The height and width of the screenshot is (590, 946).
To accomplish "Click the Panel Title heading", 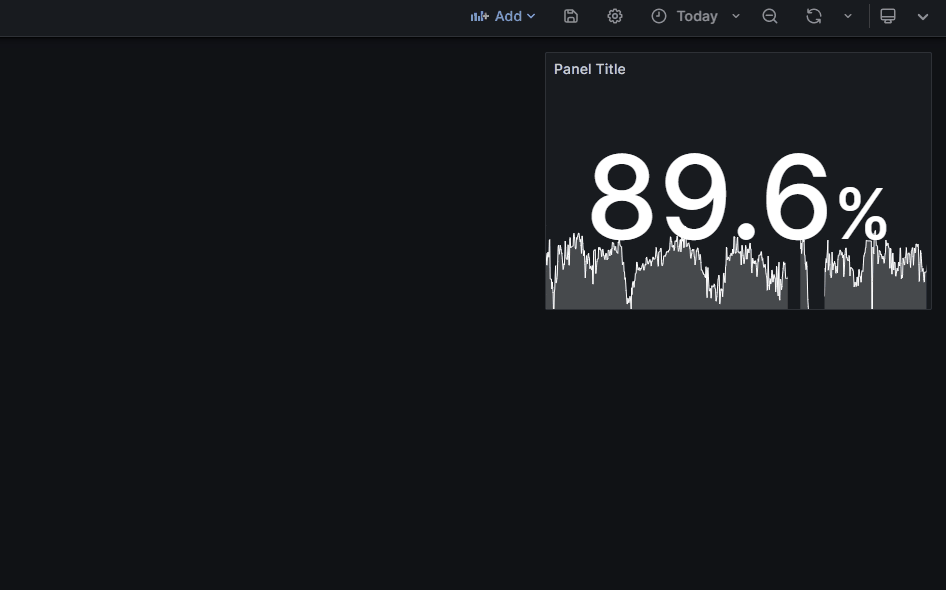I will (589, 69).
